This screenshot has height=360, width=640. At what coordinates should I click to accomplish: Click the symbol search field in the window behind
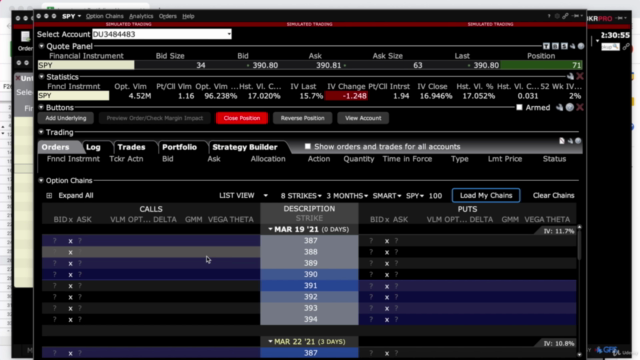coord(610,47)
